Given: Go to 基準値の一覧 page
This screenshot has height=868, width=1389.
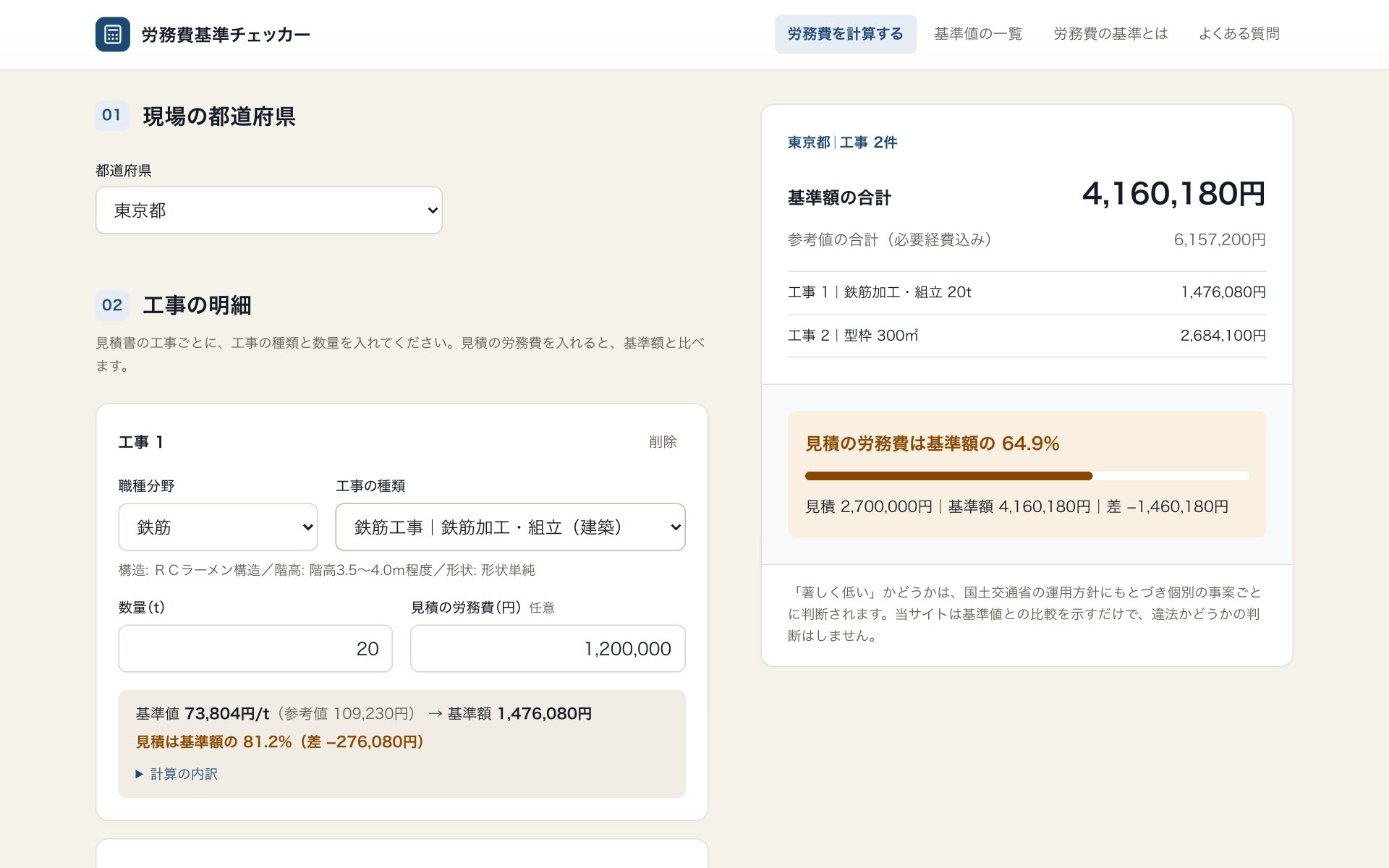Looking at the screenshot, I should [x=978, y=34].
